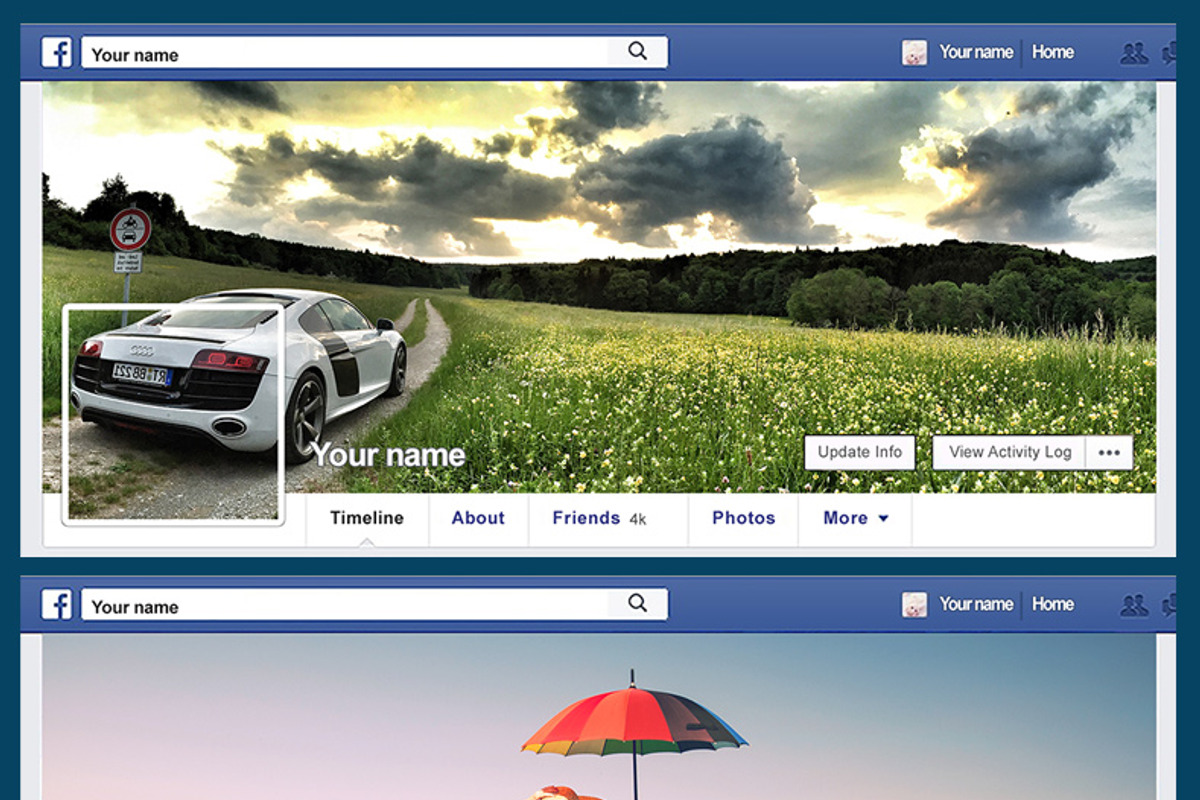Expand the More dropdown tab
The image size is (1200, 800).
coord(856,518)
